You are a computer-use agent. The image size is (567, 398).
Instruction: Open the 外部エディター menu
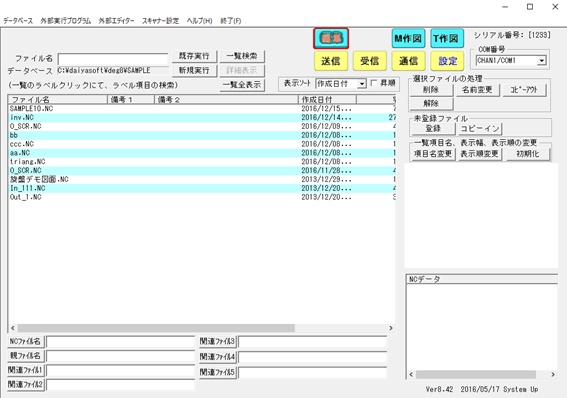(116, 21)
